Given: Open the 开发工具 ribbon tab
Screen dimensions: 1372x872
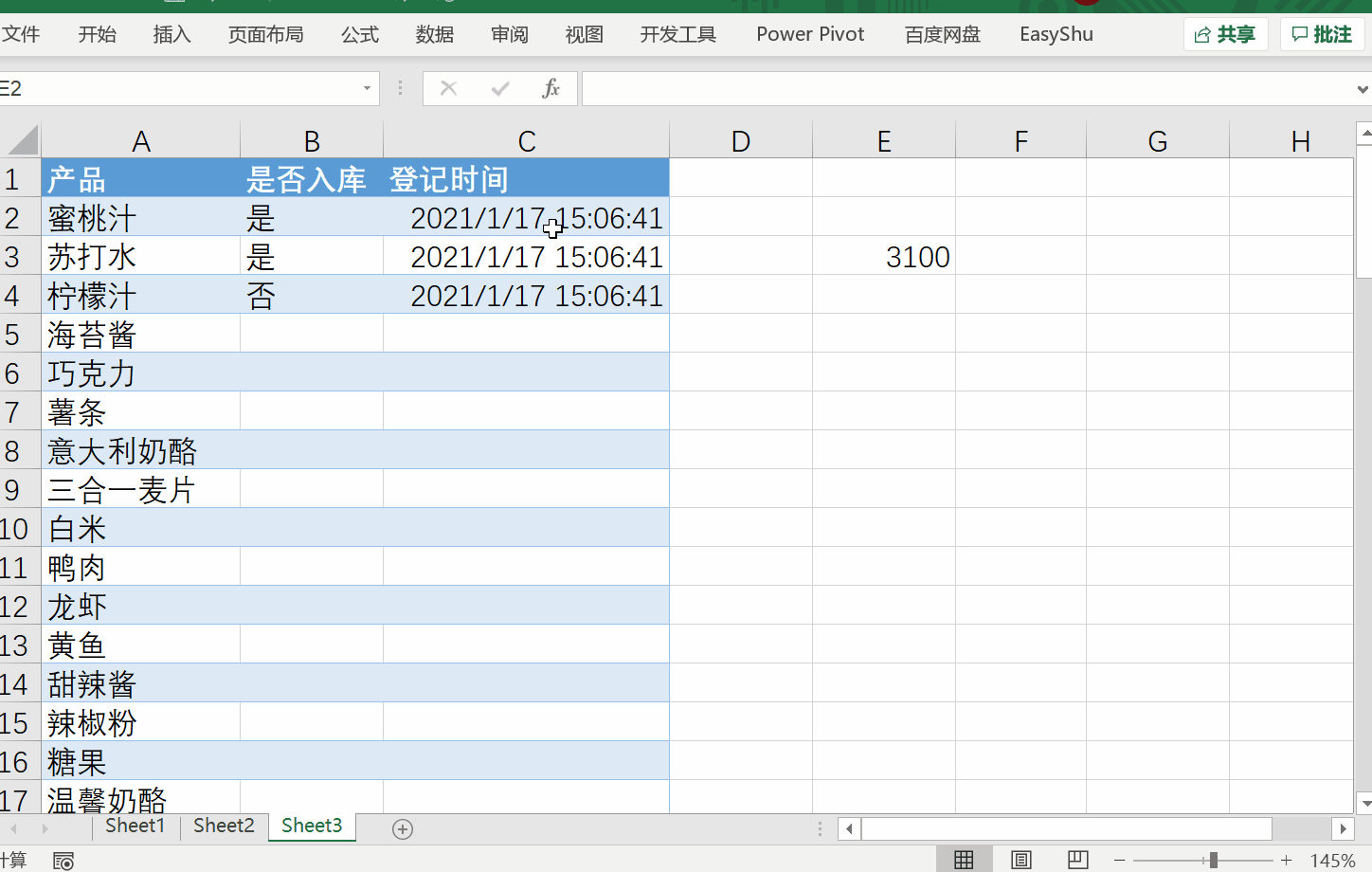Looking at the screenshot, I should pyautogui.click(x=678, y=35).
